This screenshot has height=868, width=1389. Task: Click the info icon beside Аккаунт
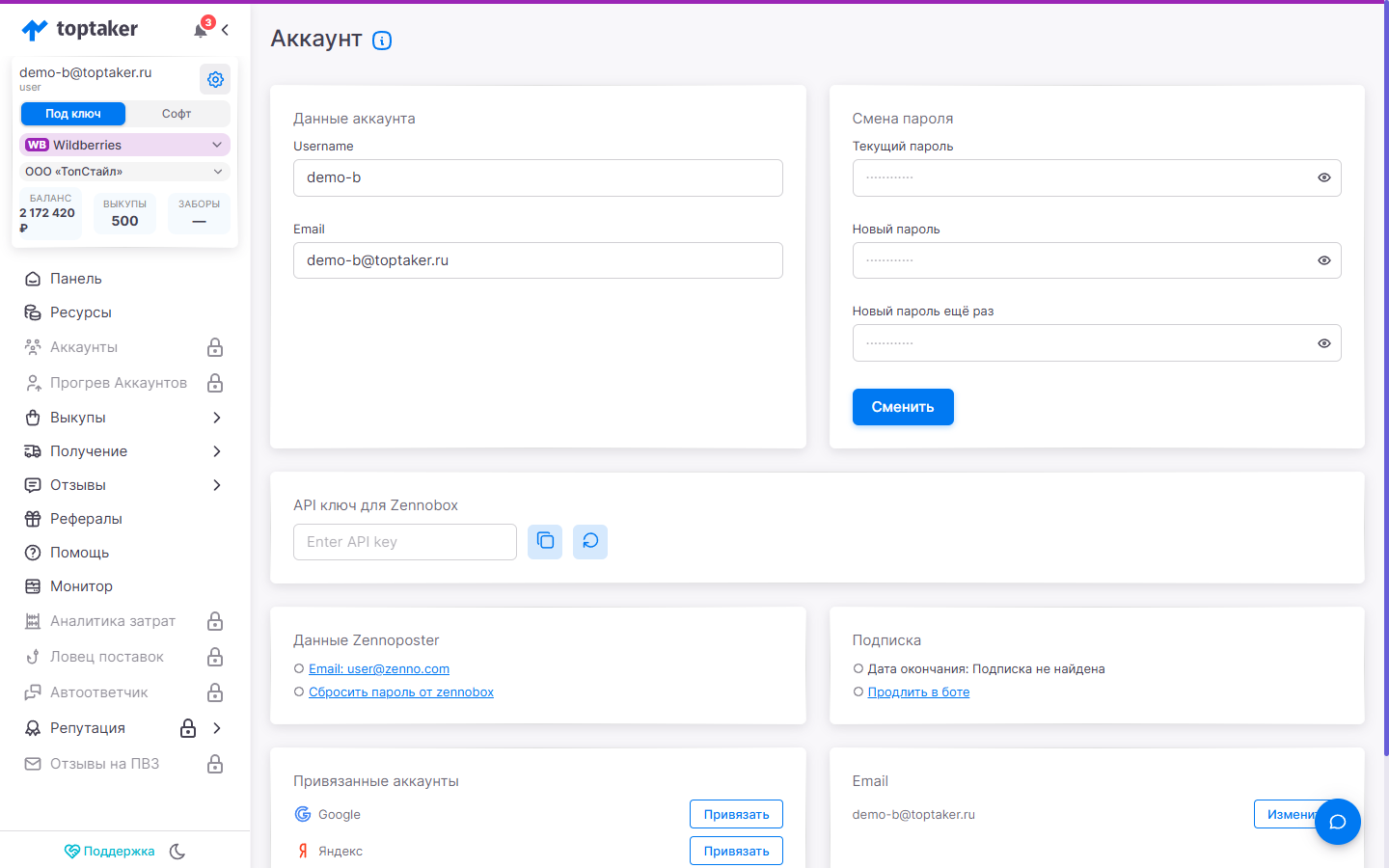click(x=382, y=41)
